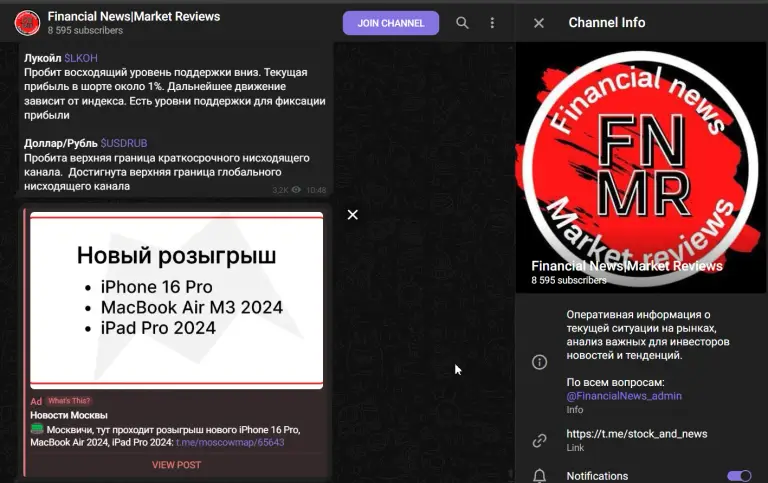Click the Ad label above Новости Москвы
This screenshot has width=768, height=483.
(x=36, y=401)
